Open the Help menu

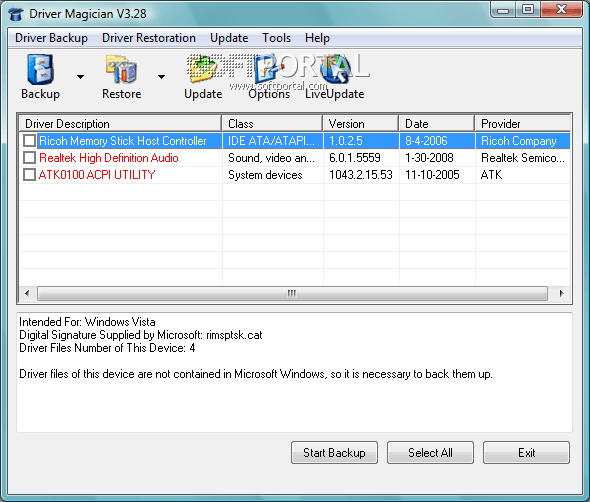point(317,38)
